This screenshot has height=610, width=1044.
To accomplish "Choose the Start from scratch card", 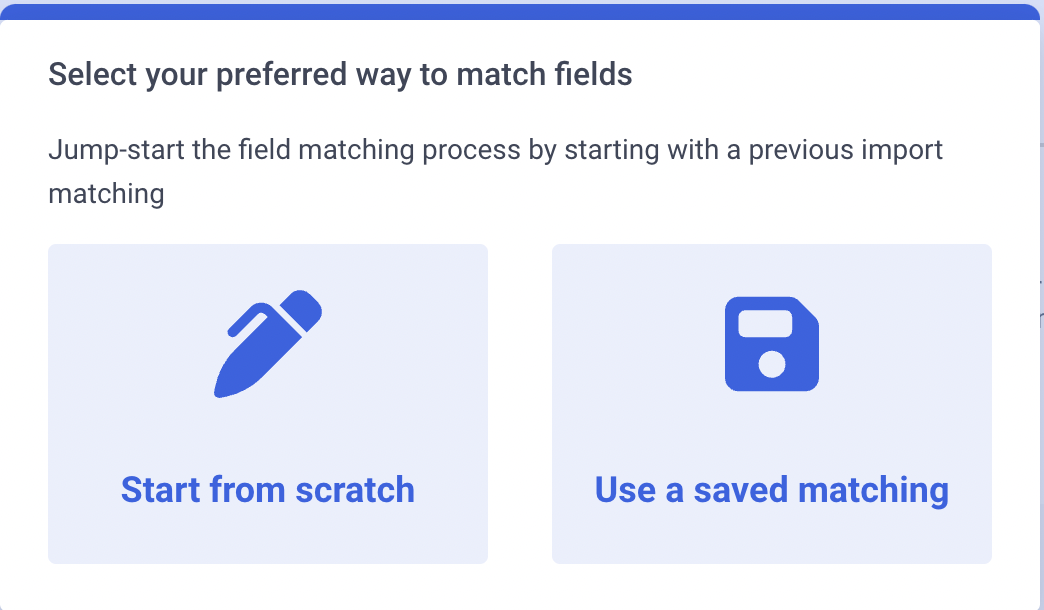I will point(268,404).
